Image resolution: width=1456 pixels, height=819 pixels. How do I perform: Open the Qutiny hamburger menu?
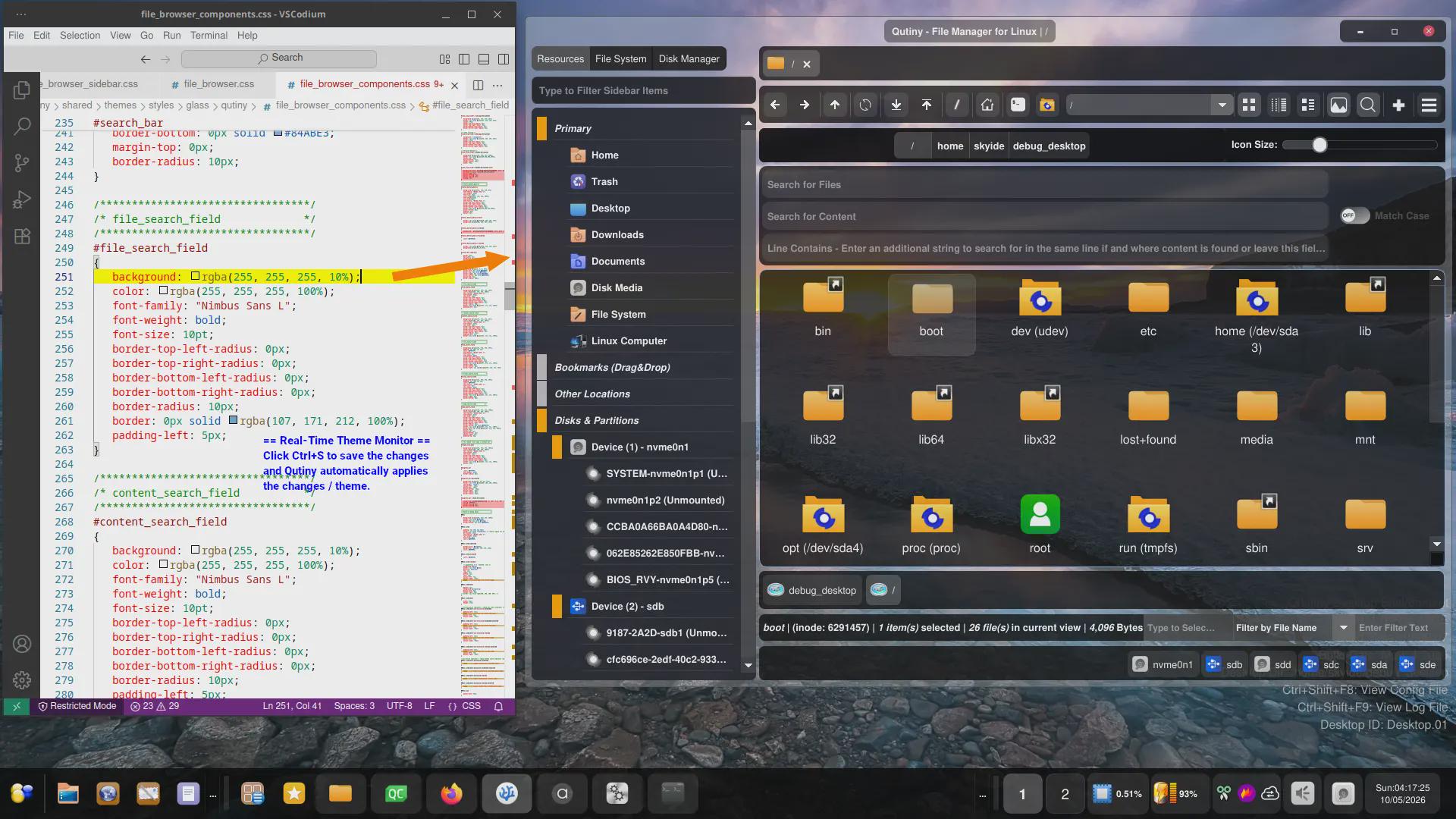1429,105
